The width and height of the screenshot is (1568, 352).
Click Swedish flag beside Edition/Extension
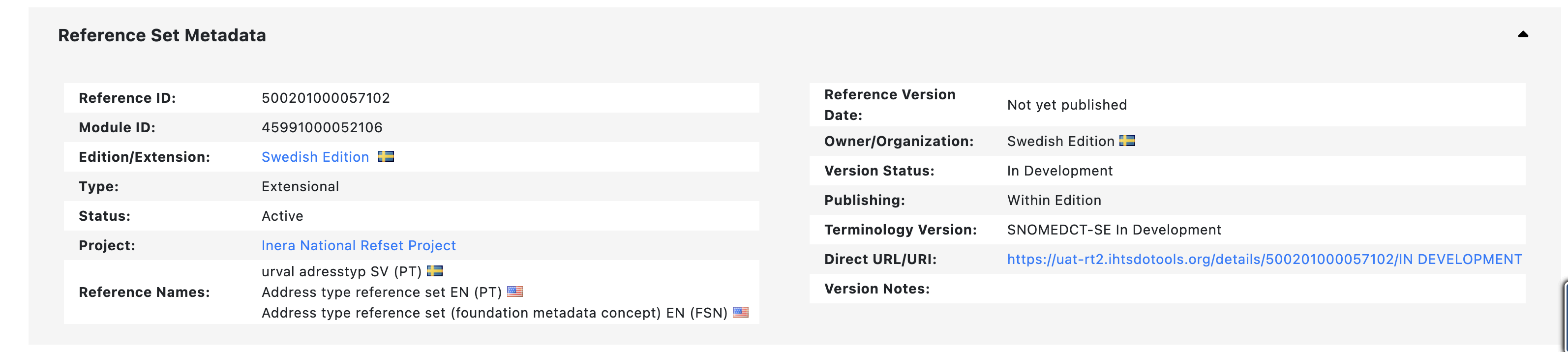point(386,157)
